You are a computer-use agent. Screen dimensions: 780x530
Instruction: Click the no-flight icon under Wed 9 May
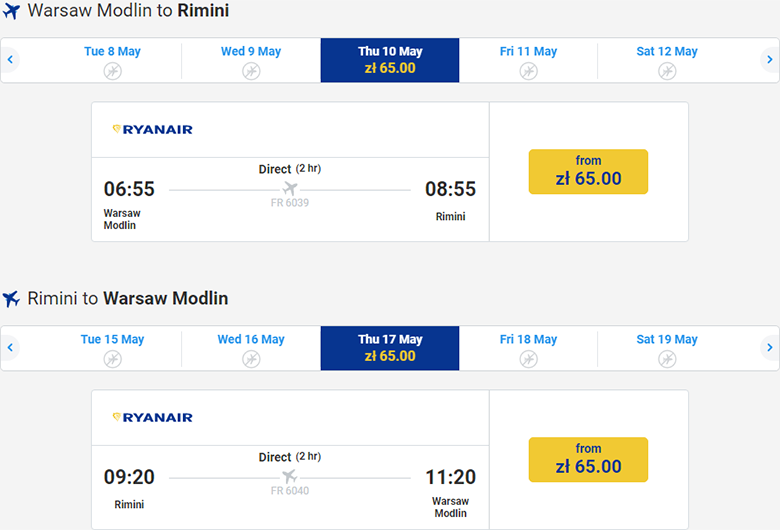(x=251, y=71)
